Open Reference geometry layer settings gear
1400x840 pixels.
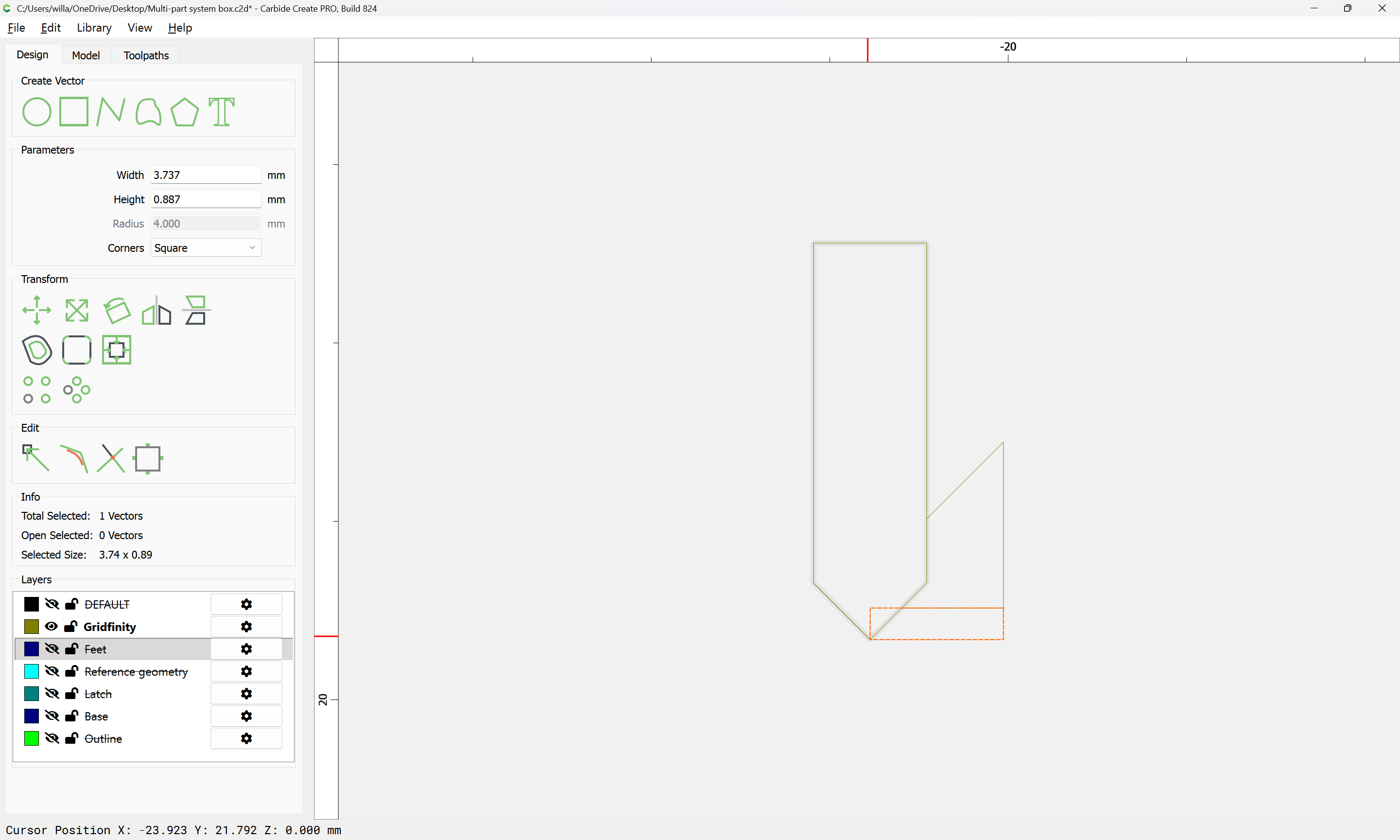tap(246, 671)
